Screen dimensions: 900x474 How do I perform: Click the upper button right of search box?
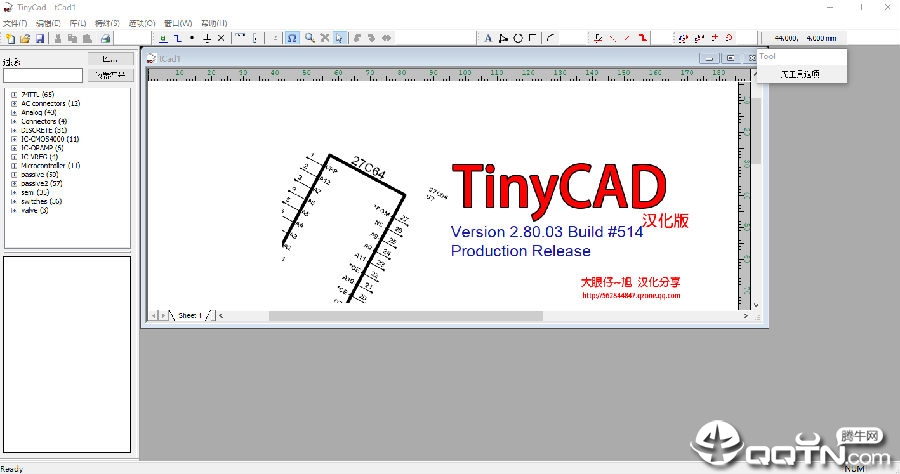coord(110,59)
